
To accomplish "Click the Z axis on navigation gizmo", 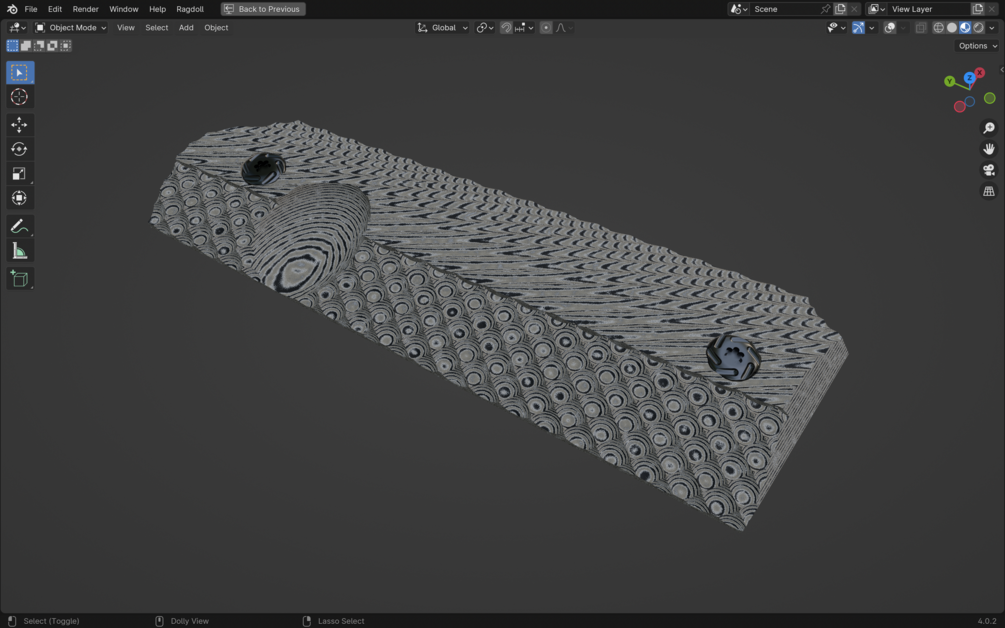I will pos(969,78).
